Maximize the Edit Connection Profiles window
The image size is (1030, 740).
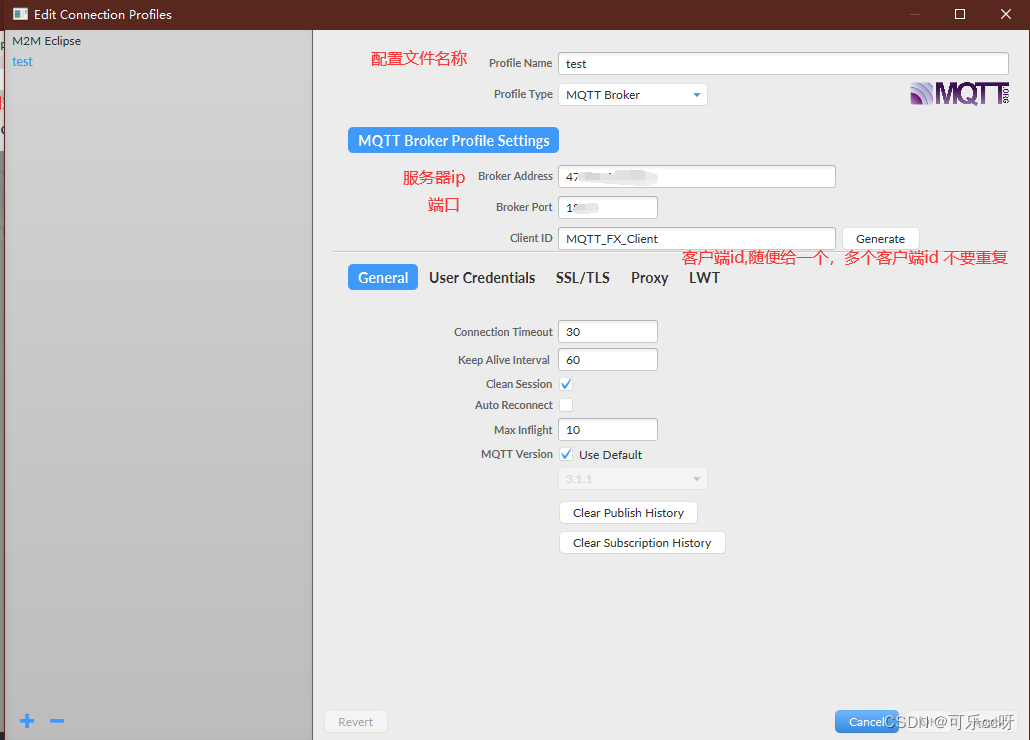pos(960,14)
